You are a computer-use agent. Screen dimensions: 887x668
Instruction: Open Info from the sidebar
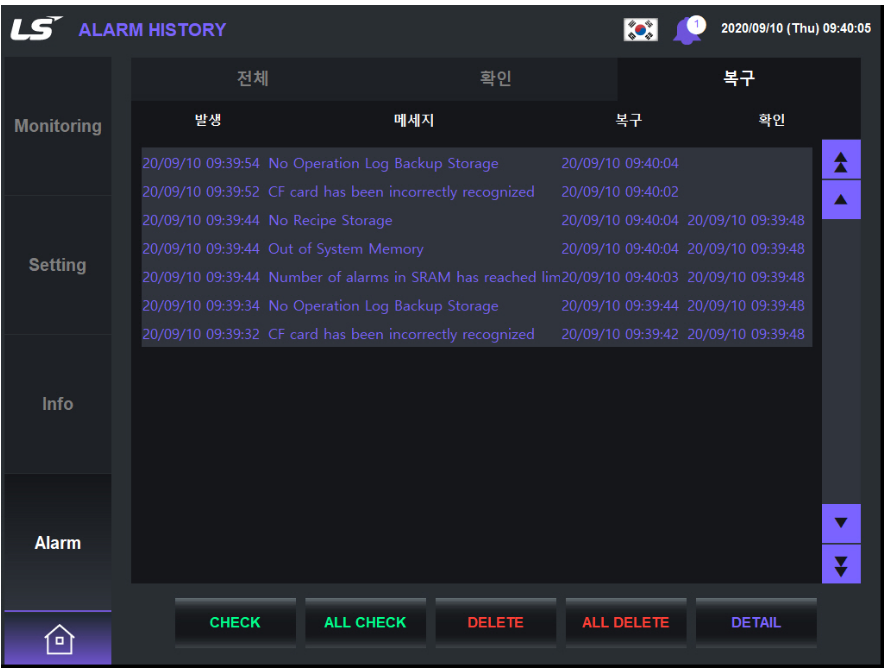pyautogui.click(x=57, y=404)
